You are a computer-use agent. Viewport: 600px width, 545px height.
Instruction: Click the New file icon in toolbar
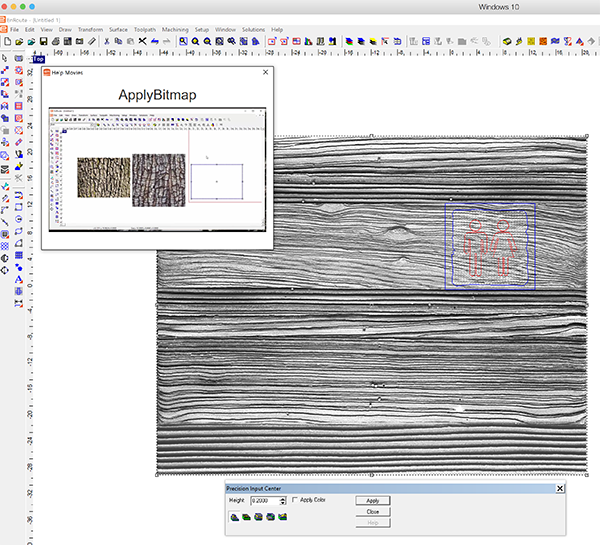click(x=6, y=42)
